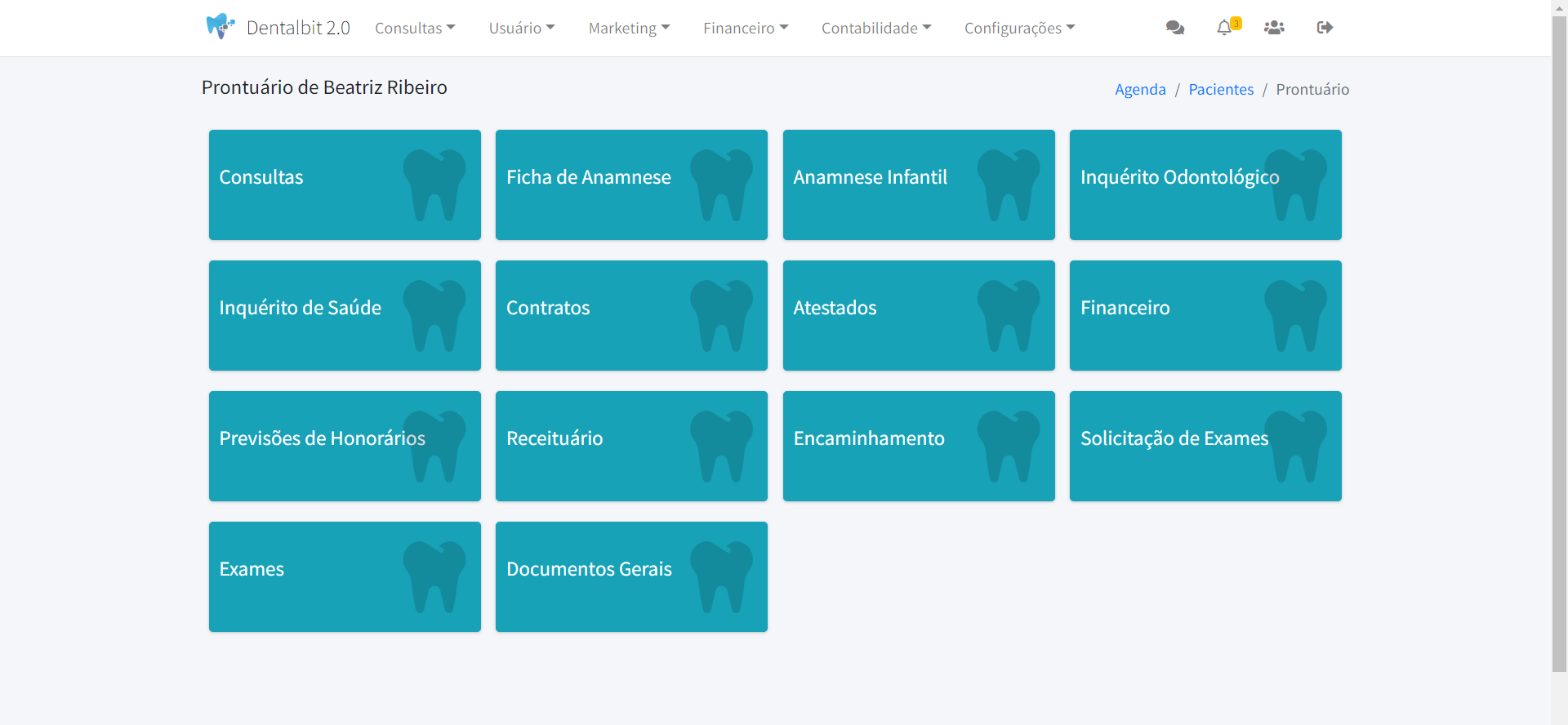Expand the Usuário dropdown menu

click(522, 28)
